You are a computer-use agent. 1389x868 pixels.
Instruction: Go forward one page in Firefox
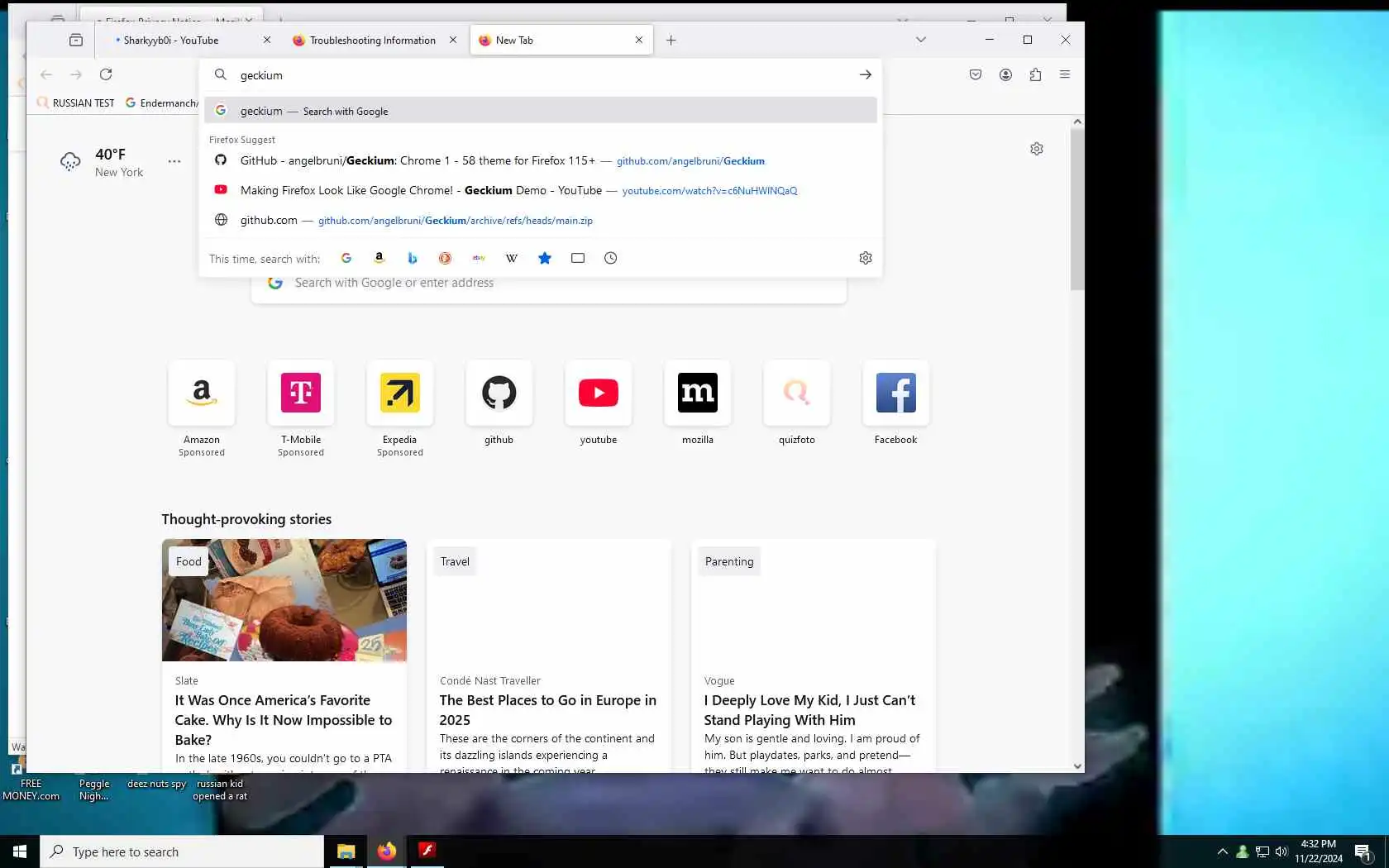pos(76,74)
